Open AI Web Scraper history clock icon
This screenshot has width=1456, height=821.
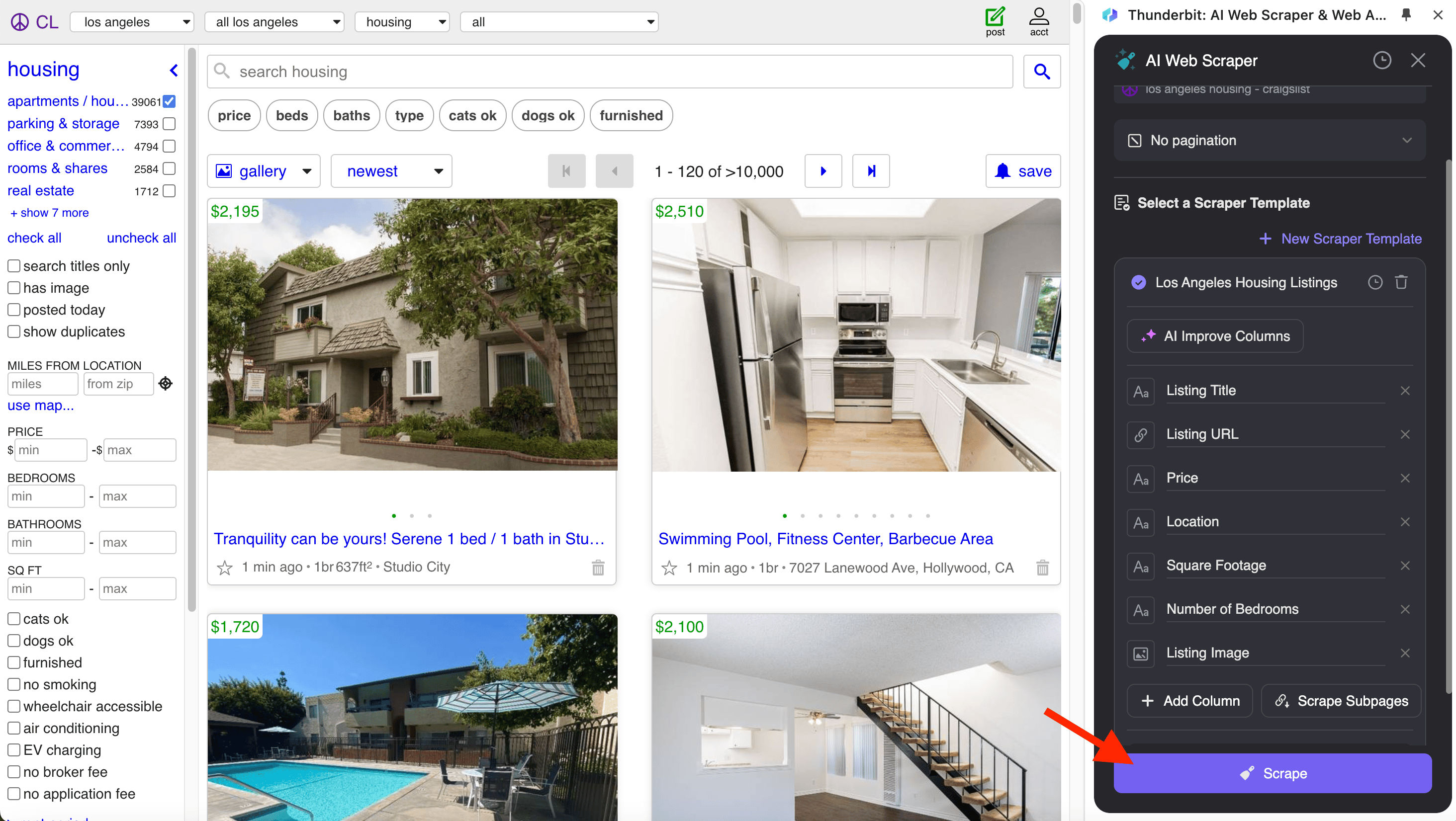point(1381,61)
